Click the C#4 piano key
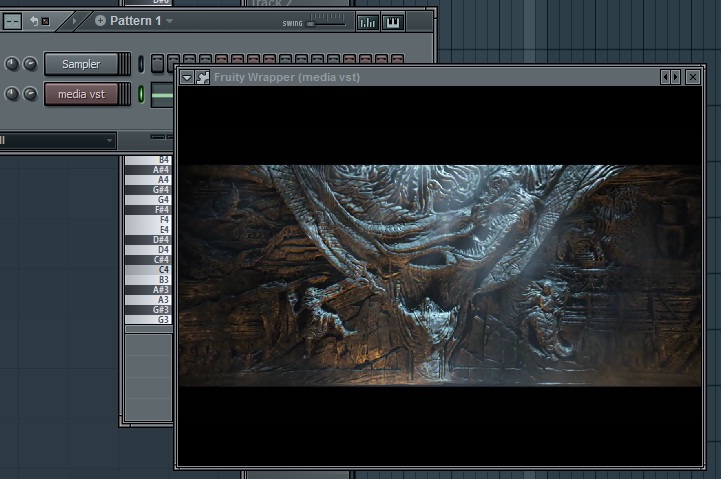 (148, 260)
